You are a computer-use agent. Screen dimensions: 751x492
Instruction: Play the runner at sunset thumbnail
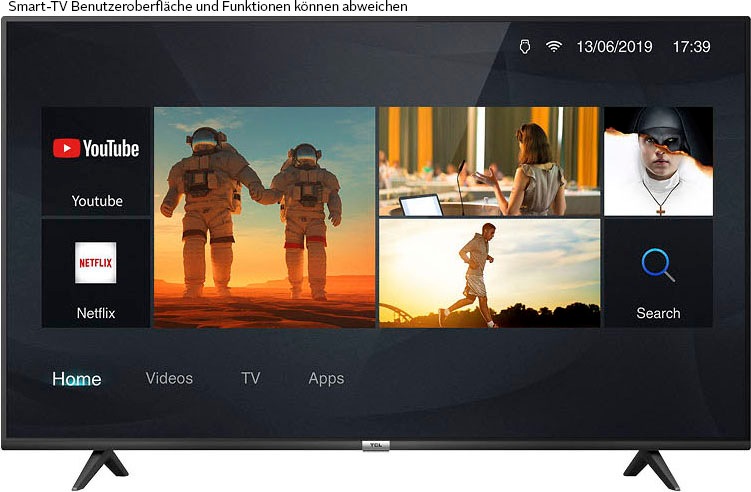click(x=489, y=273)
